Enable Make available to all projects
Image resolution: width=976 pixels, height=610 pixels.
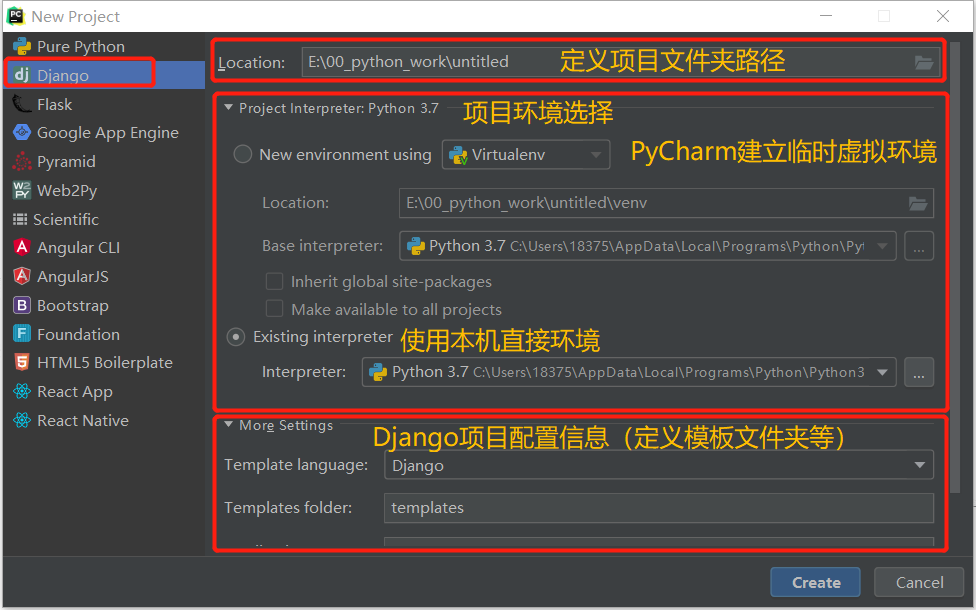[274, 309]
